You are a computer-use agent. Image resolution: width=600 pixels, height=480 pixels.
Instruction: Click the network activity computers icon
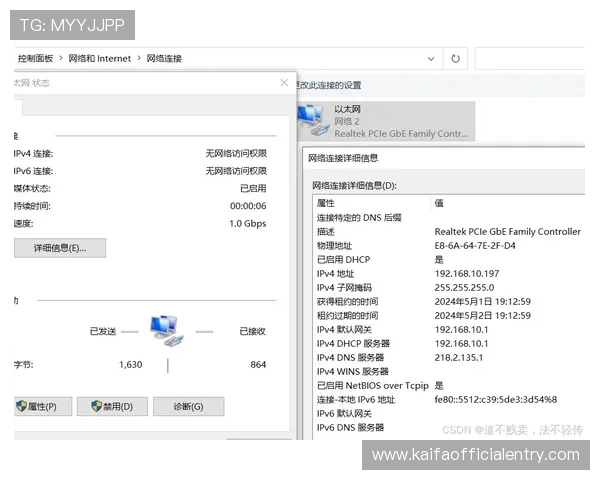(x=167, y=331)
